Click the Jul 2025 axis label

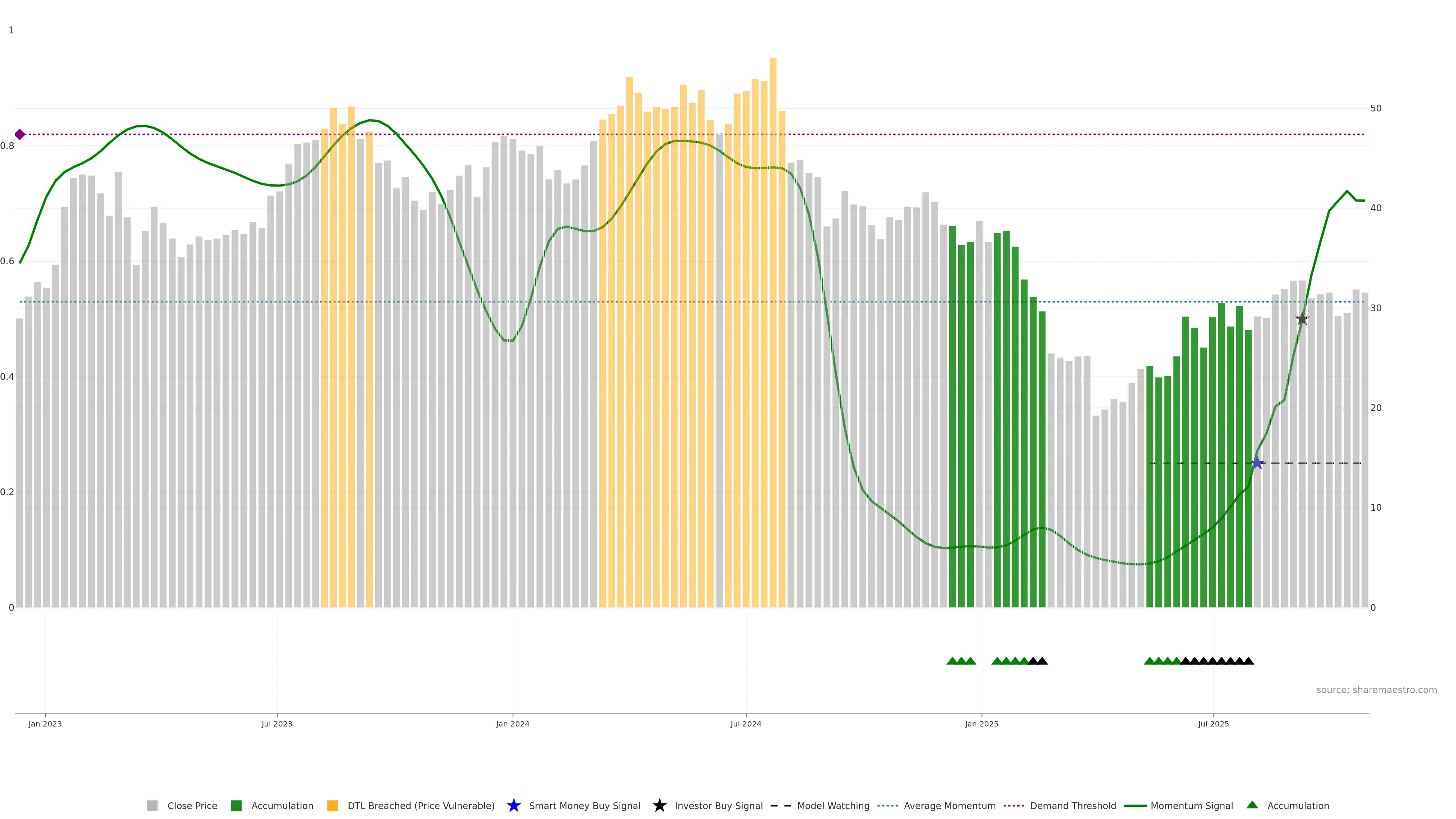pos(1213,724)
